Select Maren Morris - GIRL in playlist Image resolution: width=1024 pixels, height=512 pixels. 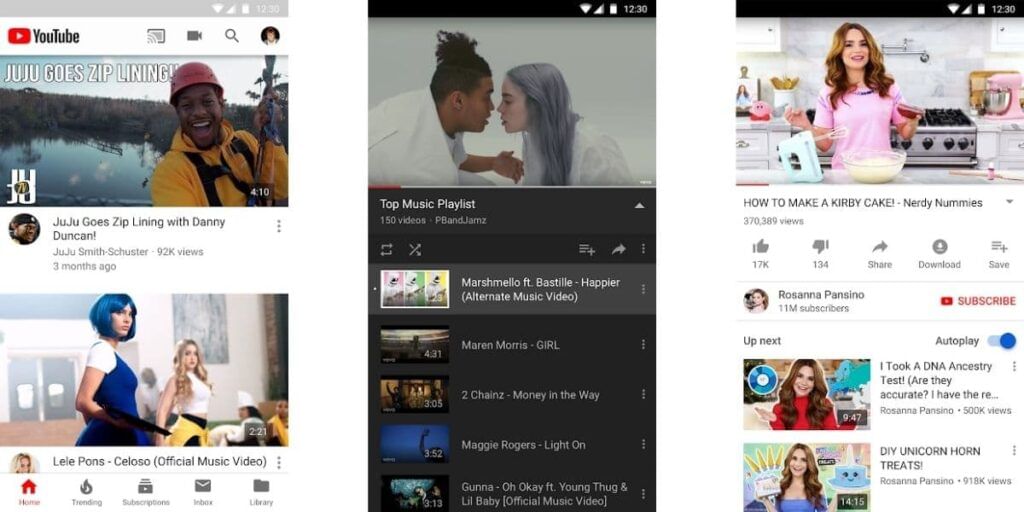pos(511,345)
